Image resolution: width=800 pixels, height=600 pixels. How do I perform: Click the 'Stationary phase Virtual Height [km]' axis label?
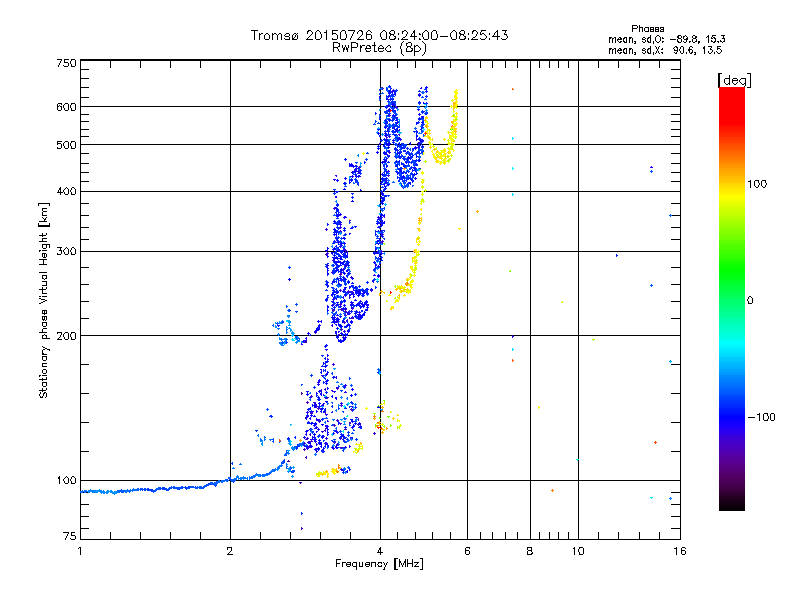43,300
